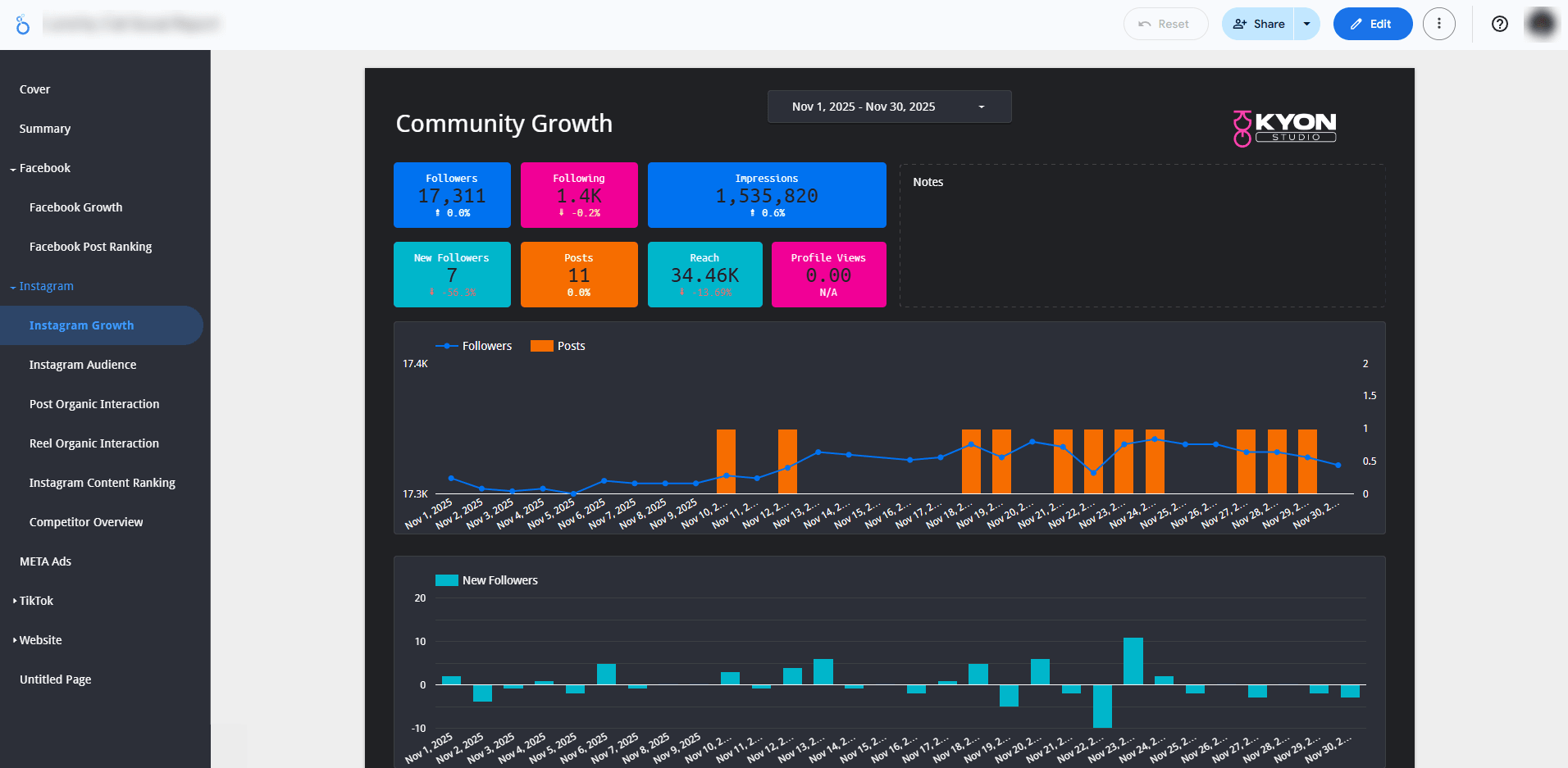Open the Cover page

click(x=35, y=89)
